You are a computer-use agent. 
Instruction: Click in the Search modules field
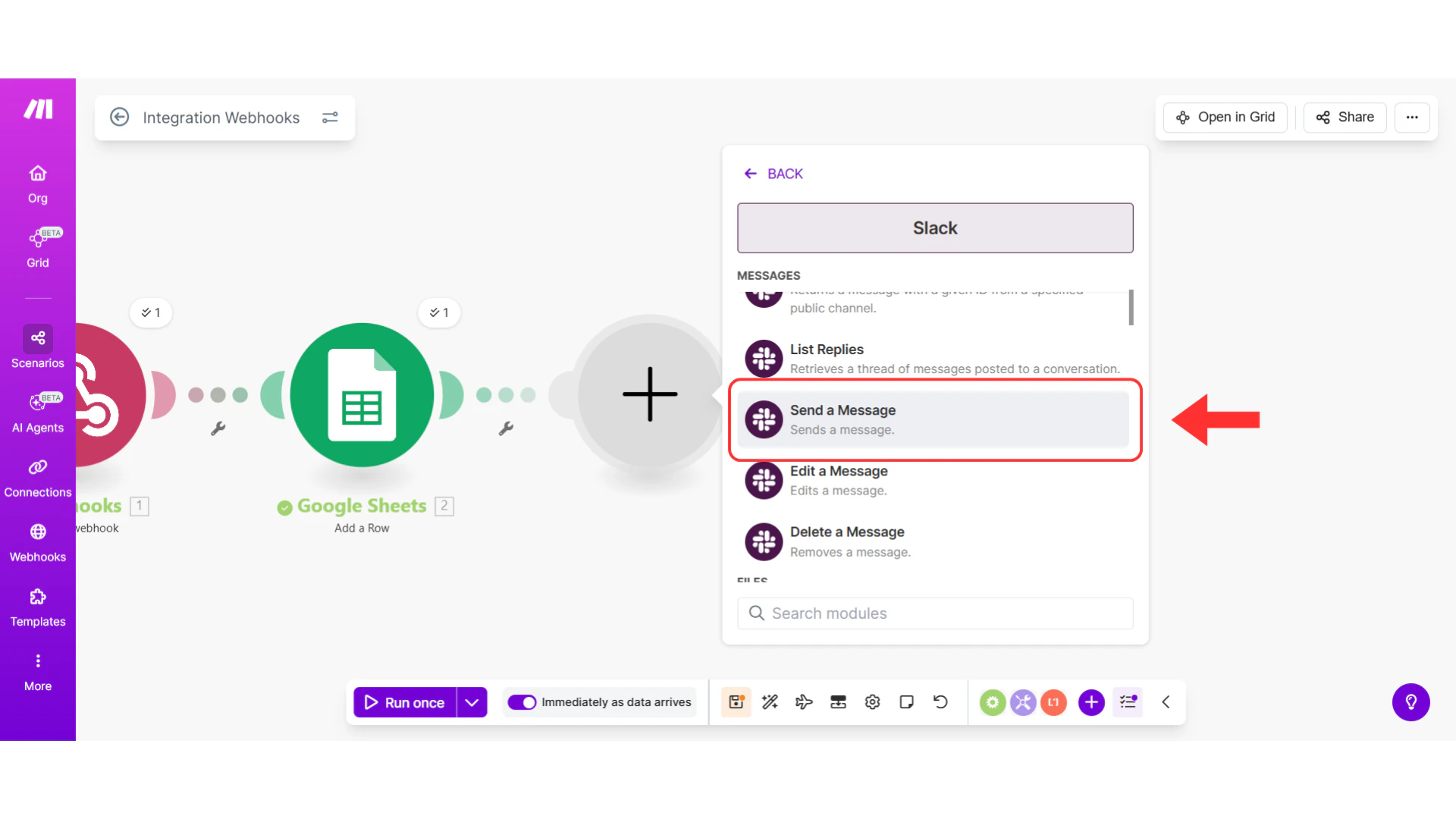(x=934, y=613)
